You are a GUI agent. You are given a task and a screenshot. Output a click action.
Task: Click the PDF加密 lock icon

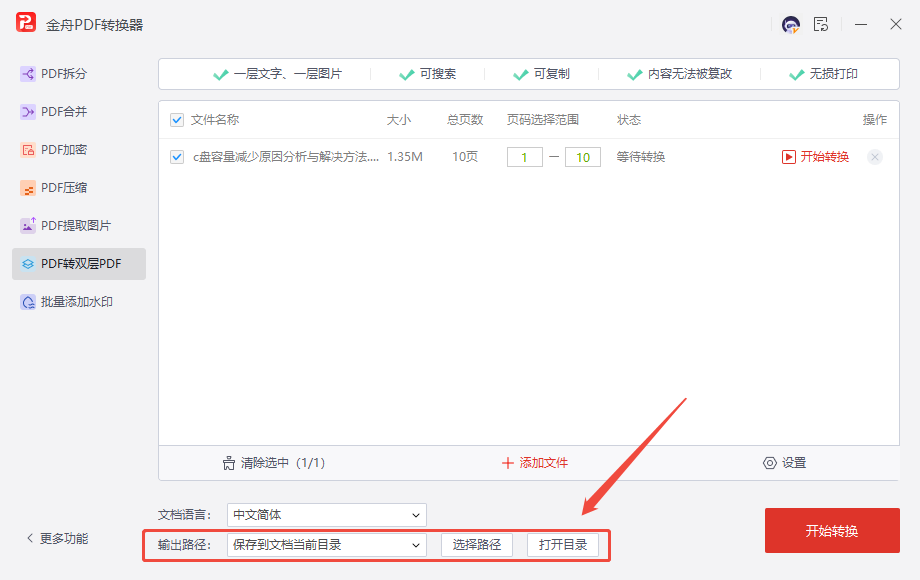[x=28, y=150]
